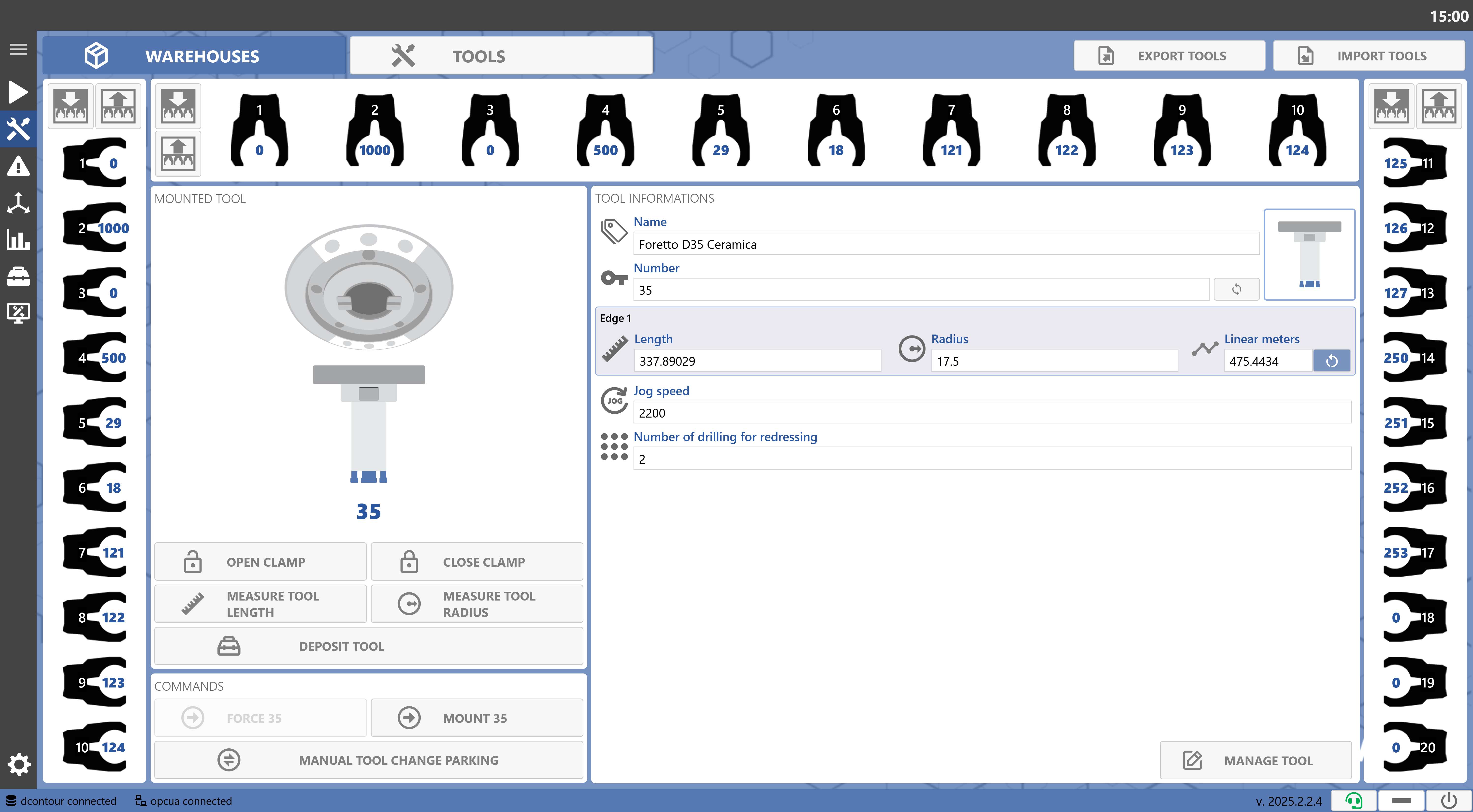This screenshot has height=812, width=1473.
Task: Click MANUAL TOOL CHANGE PARKING button
Action: pyautogui.click(x=369, y=760)
